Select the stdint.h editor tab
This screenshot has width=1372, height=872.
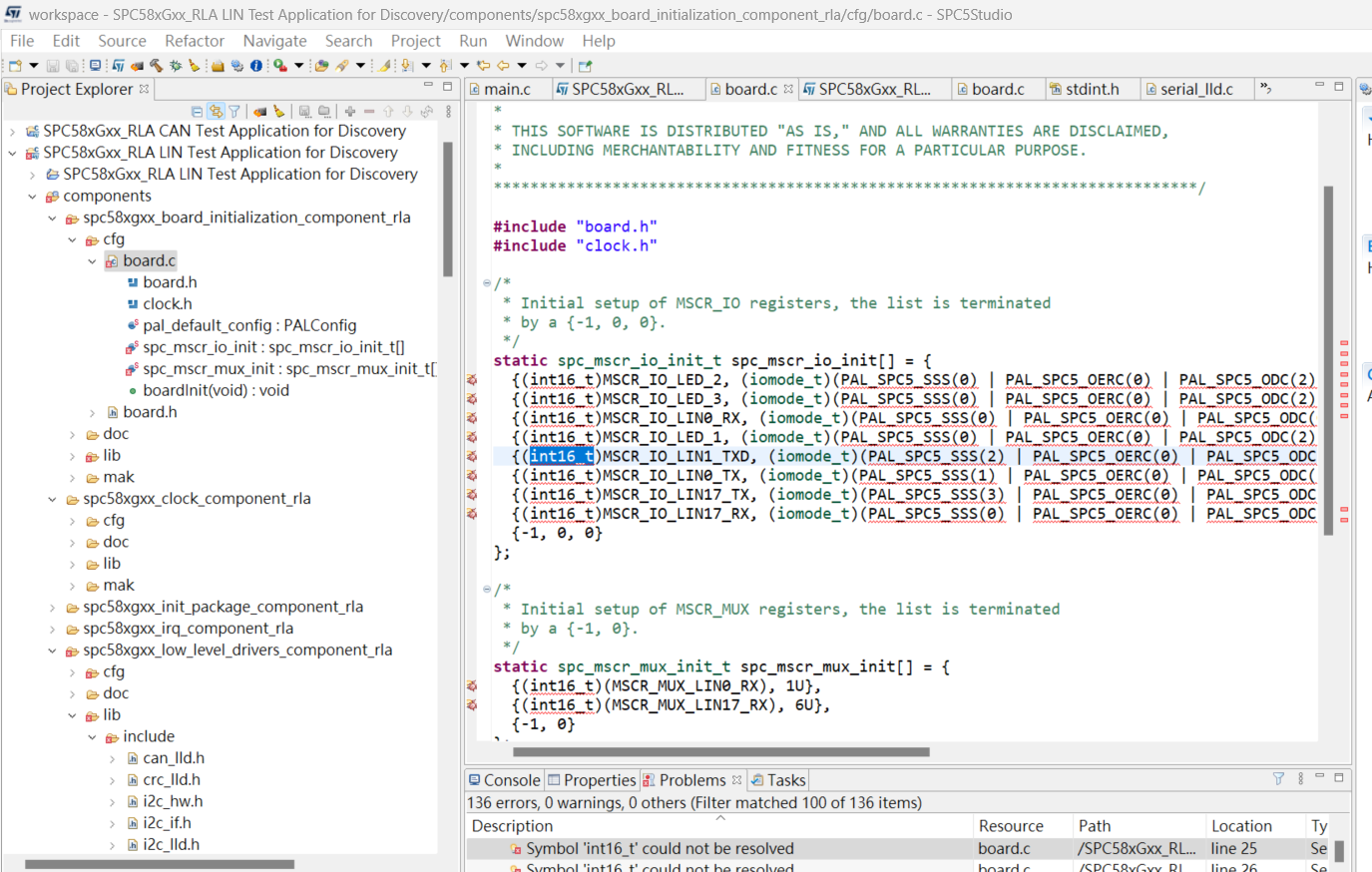(x=1091, y=88)
